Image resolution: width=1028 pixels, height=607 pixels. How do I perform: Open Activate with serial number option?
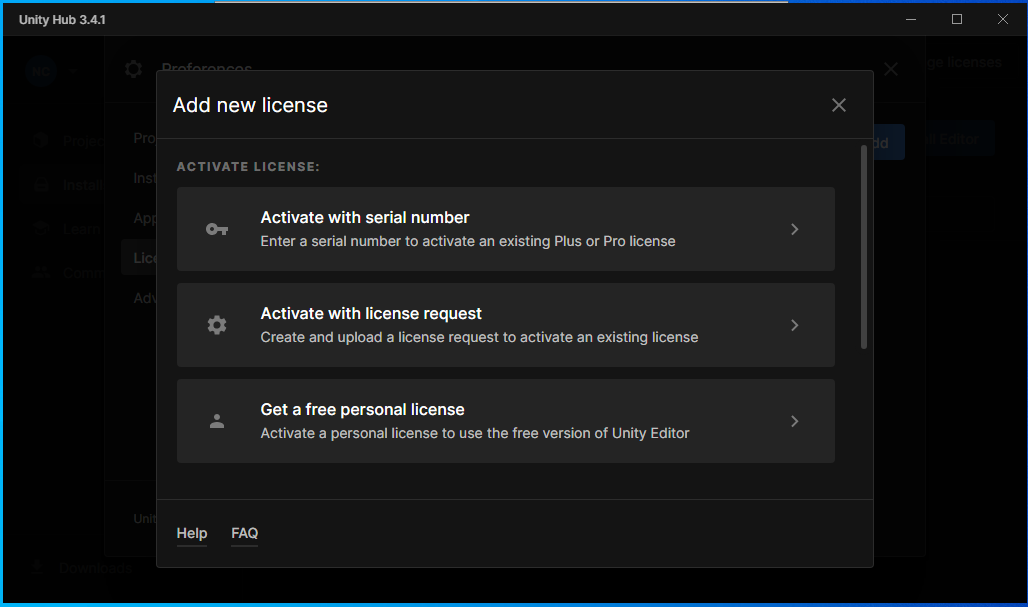[x=505, y=229]
